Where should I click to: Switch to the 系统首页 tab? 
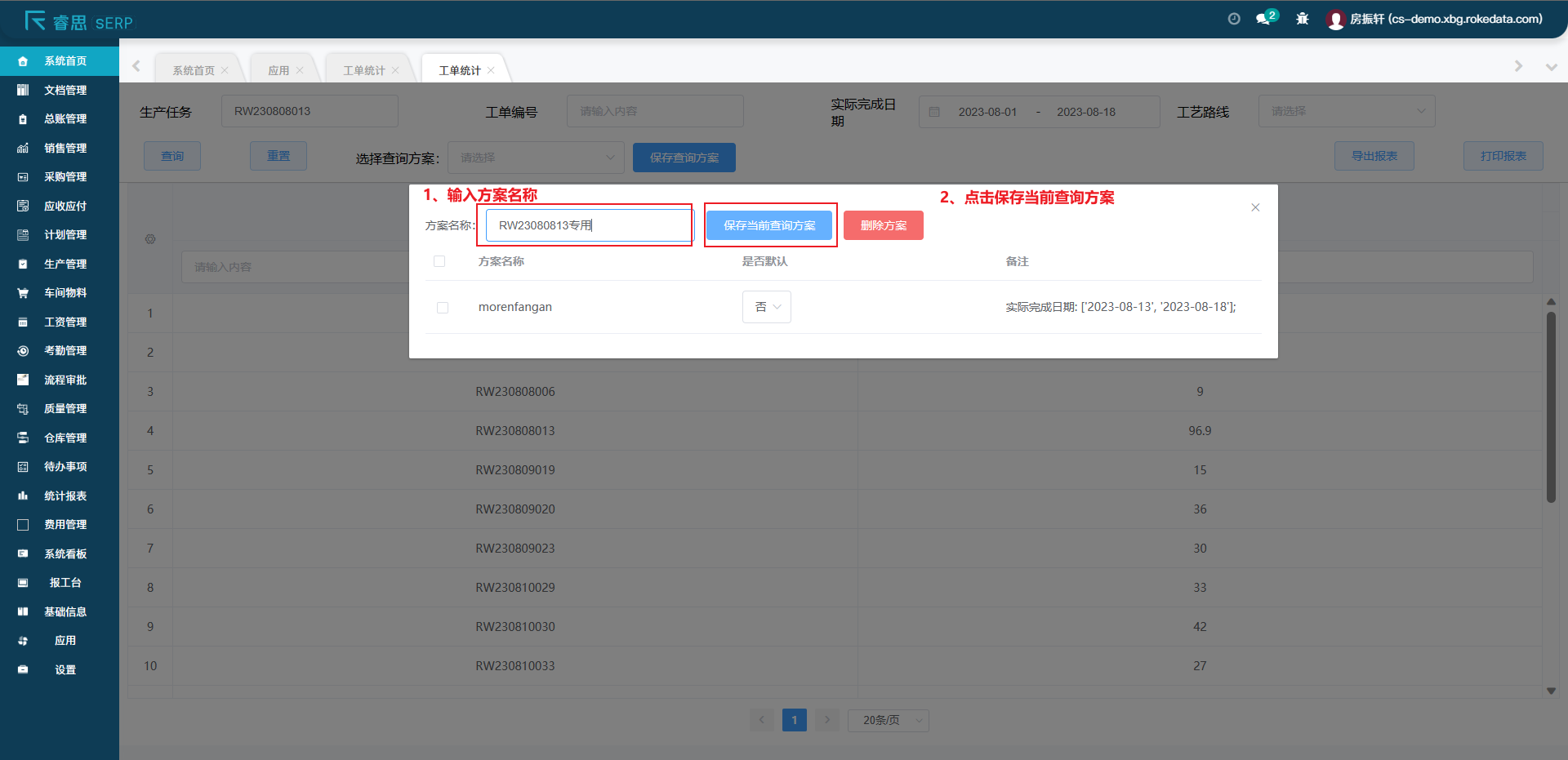194,70
